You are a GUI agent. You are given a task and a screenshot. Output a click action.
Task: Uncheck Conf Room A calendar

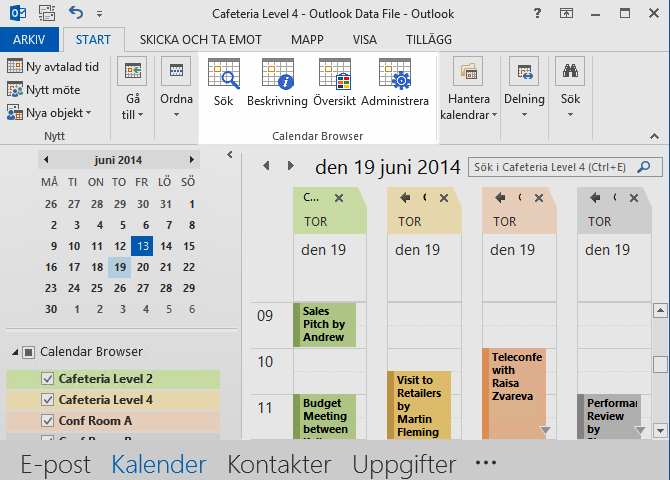[47, 421]
